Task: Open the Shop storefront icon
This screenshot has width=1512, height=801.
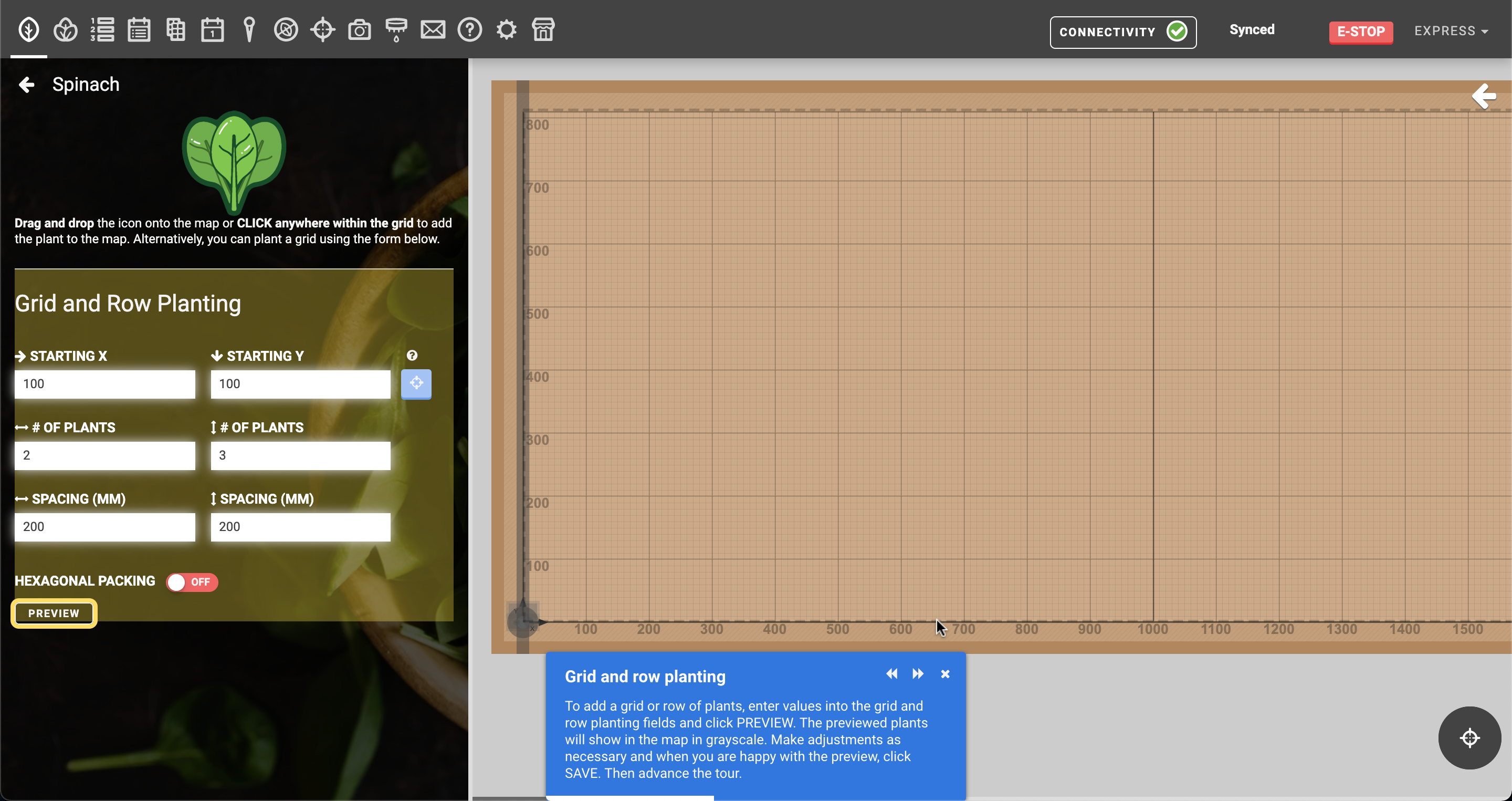Action: tap(543, 29)
